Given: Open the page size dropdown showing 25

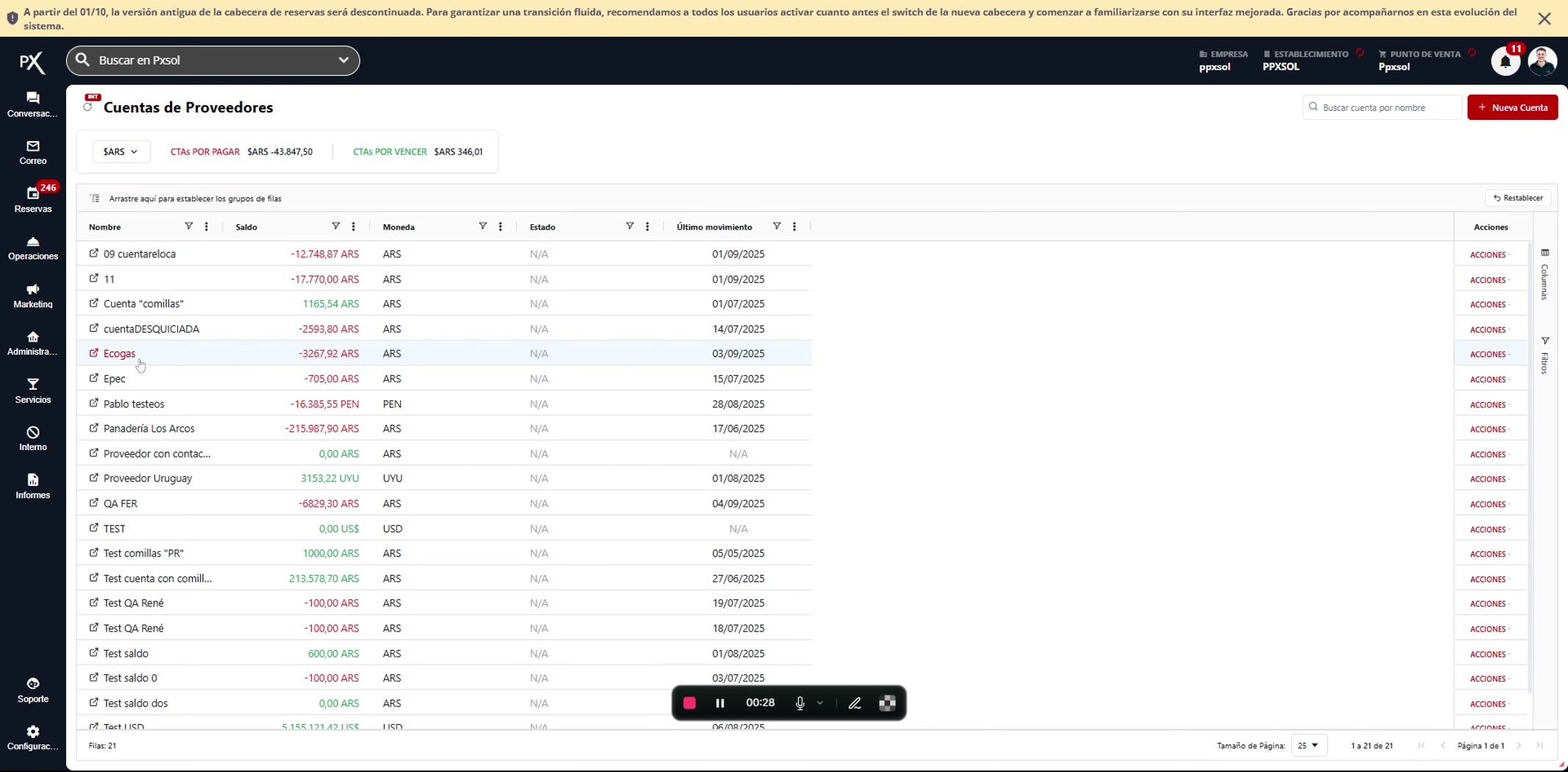Looking at the screenshot, I should coord(1308,746).
